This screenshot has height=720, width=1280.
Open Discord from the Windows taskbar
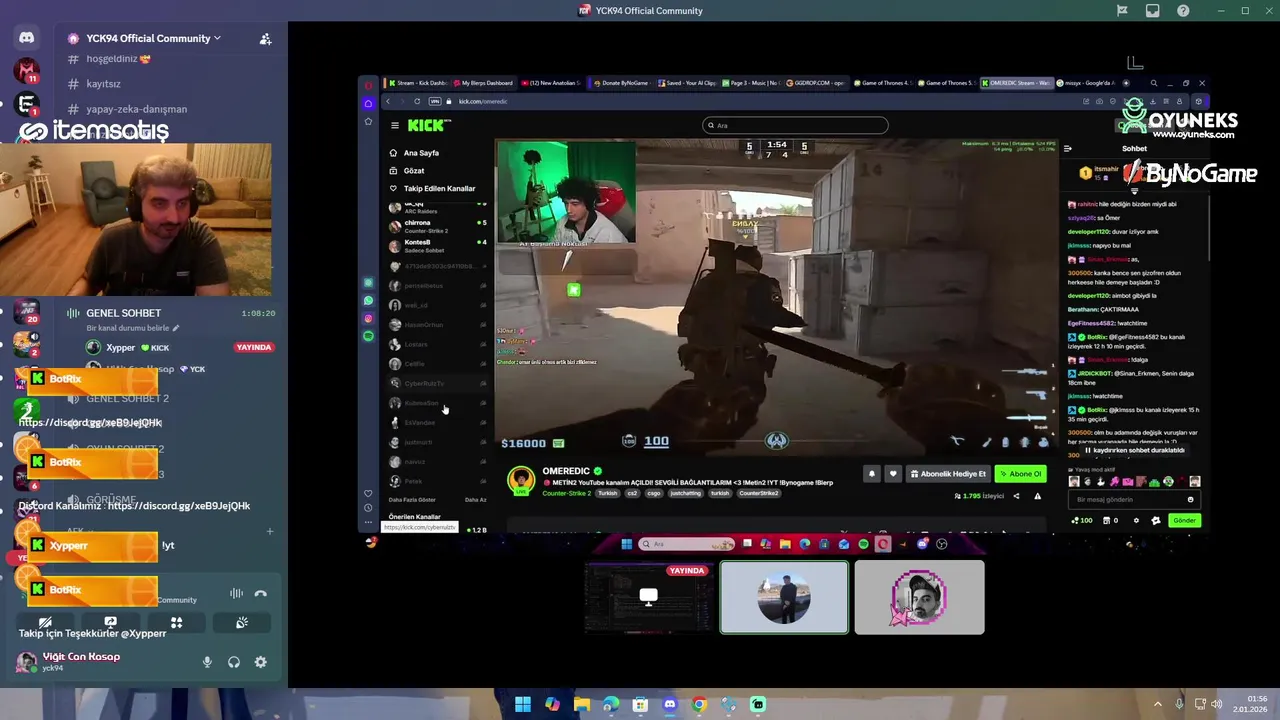[x=669, y=704]
